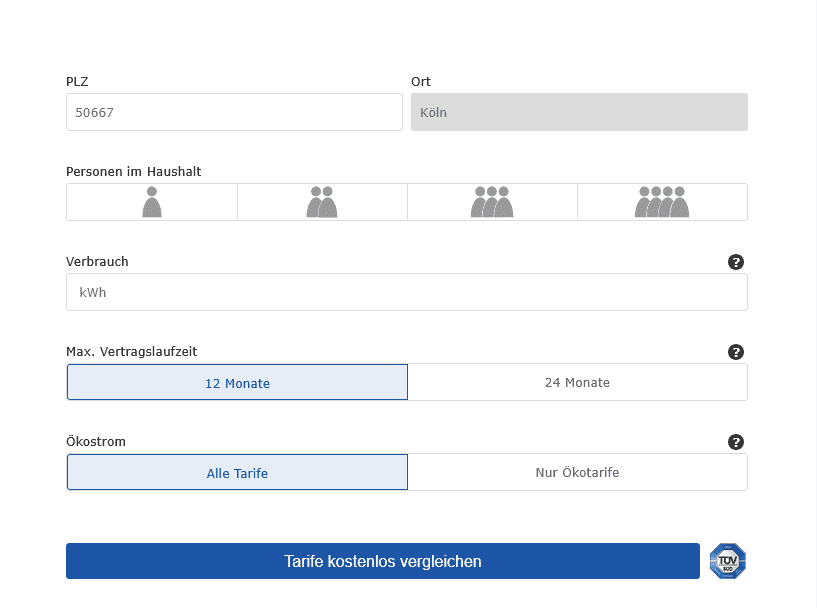Click the 'Max. Vertragslaufzeit' label text
817x608 pixels.
click(x=131, y=352)
